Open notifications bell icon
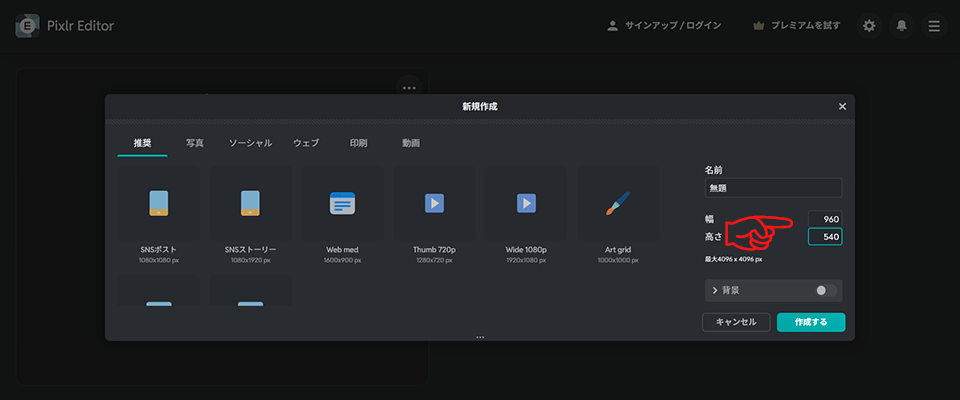This screenshot has width=960, height=400. (x=901, y=26)
